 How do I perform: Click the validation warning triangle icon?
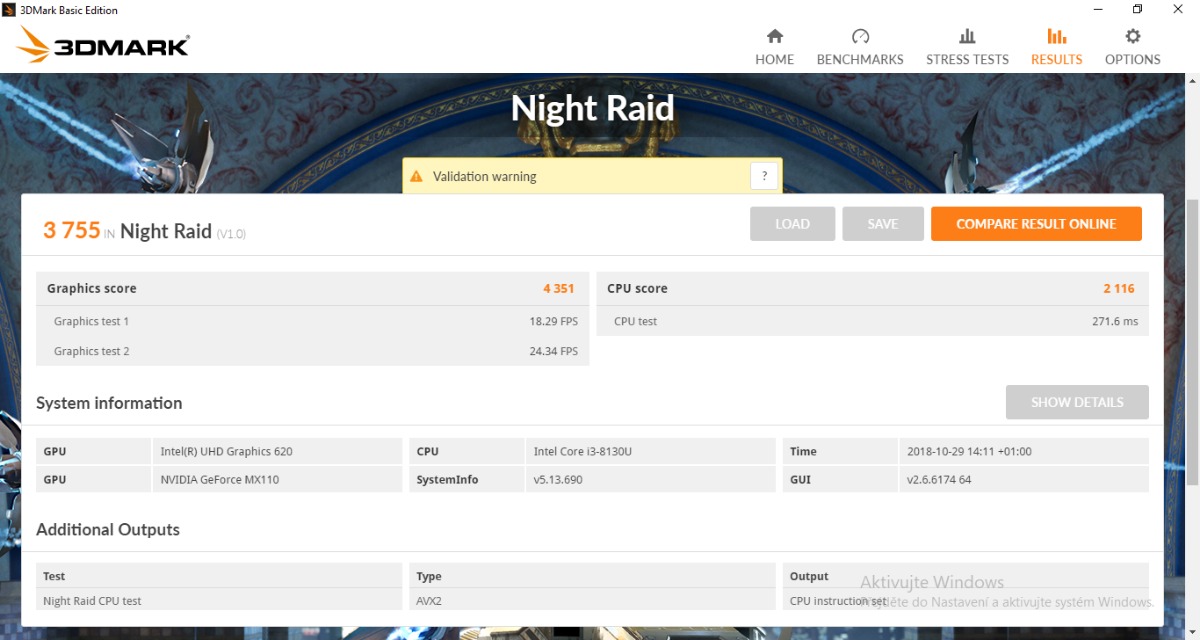tap(417, 177)
